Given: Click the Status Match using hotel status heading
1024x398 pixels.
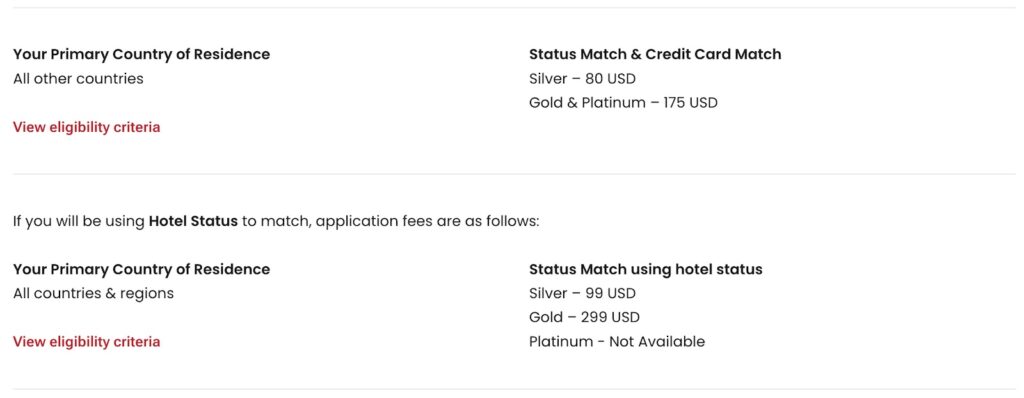Looking at the screenshot, I should 646,269.
